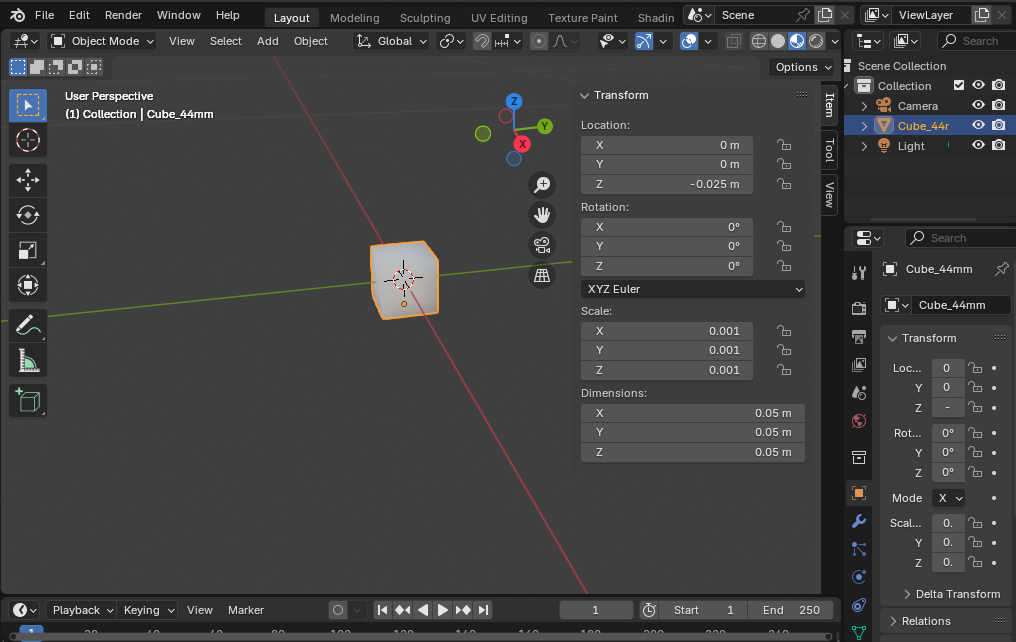Open the Render menu

pyautogui.click(x=123, y=14)
